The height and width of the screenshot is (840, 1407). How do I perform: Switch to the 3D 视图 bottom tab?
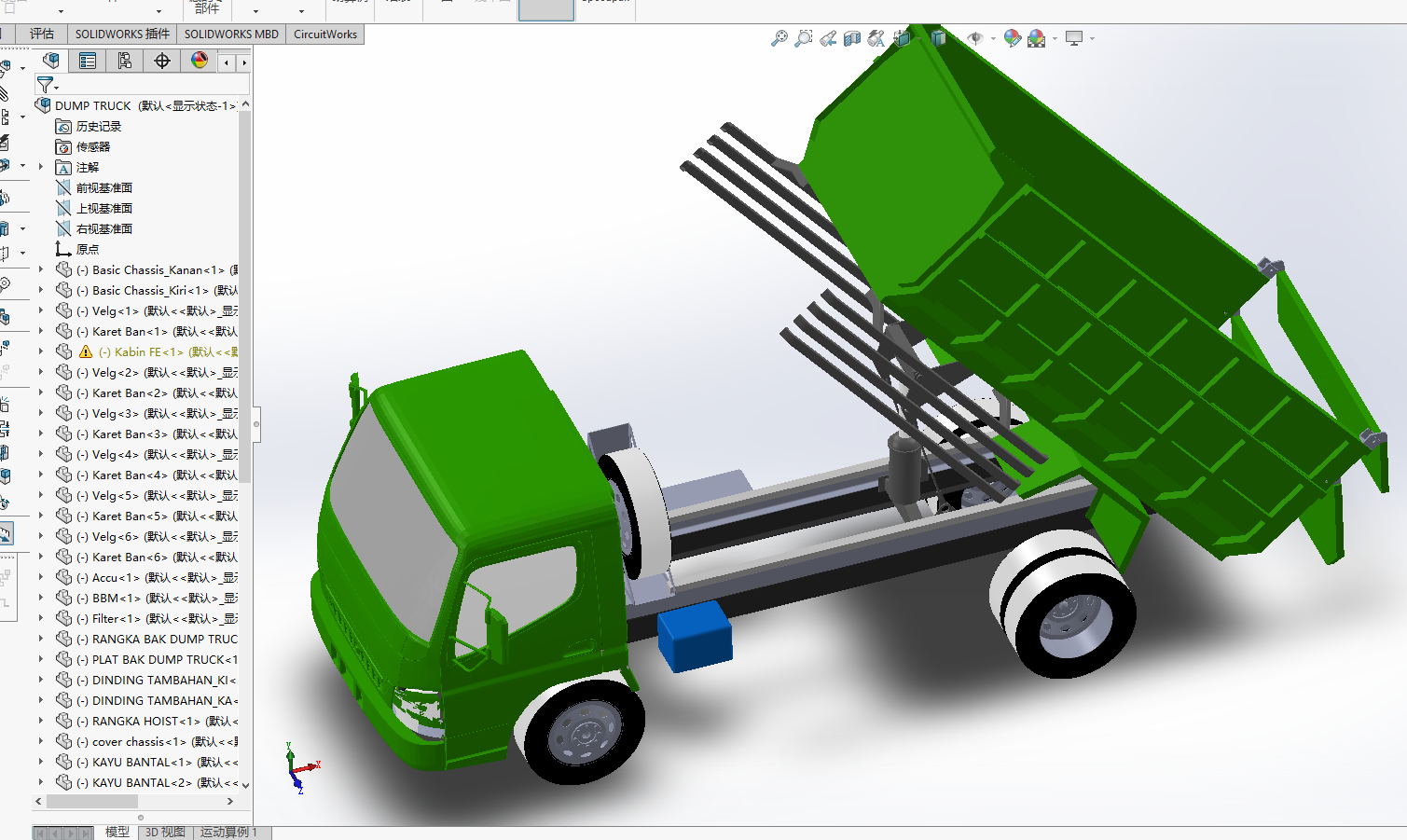coord(165,832)
